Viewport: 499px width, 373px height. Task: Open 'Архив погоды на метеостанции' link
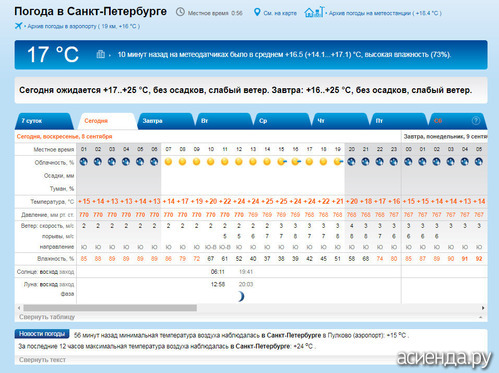(385, 13)
